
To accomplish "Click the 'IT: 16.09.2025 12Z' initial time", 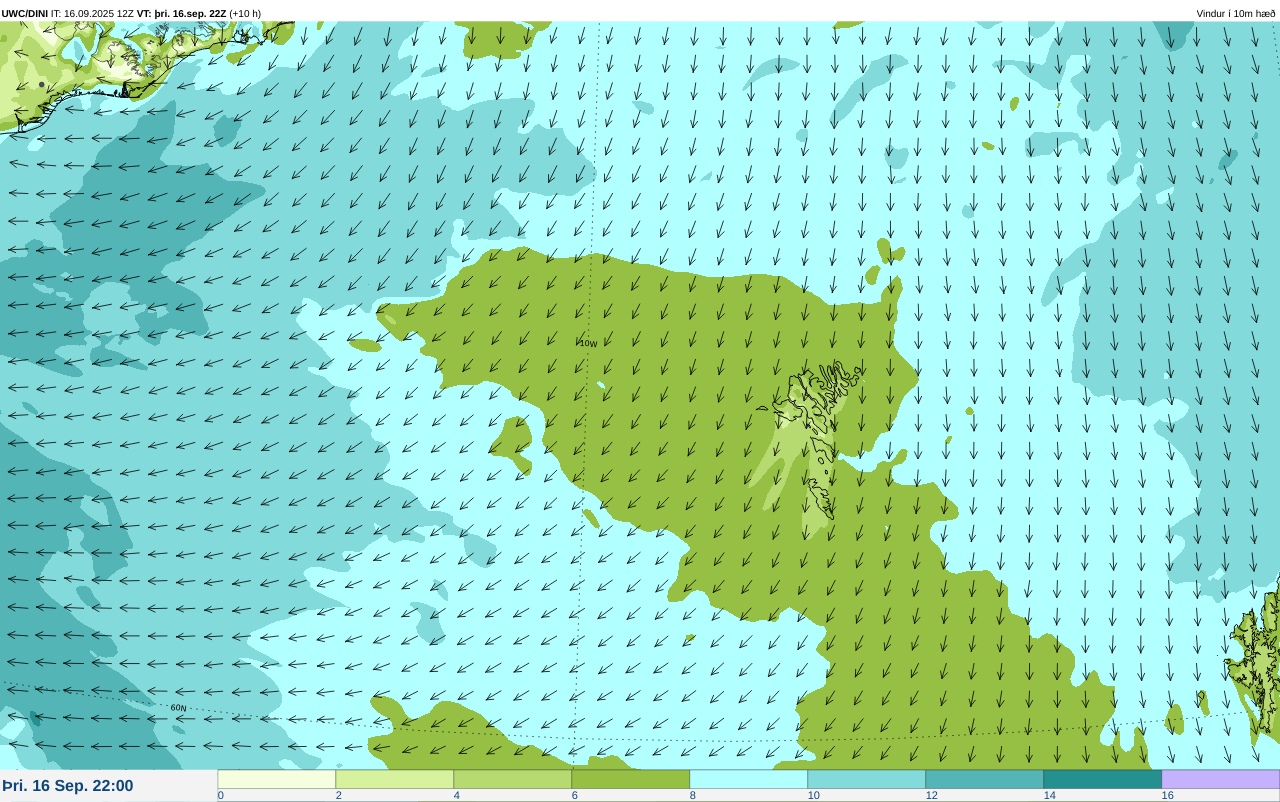I will coord(92,13).
